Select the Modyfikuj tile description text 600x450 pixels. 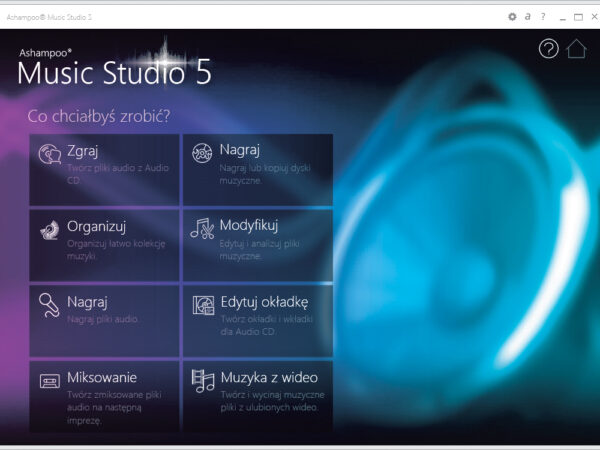click(256, 250)
